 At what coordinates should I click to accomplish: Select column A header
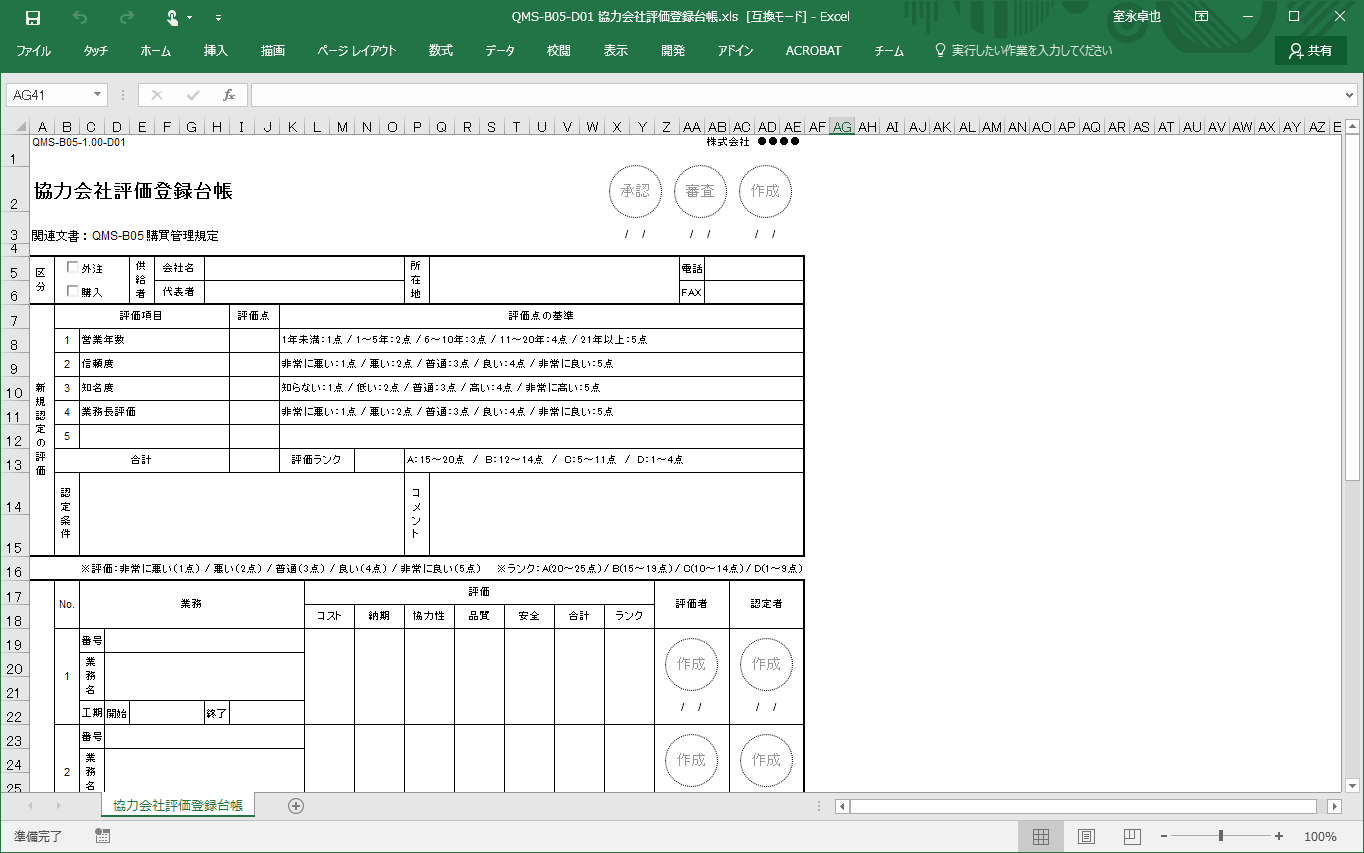pos(42,127)
